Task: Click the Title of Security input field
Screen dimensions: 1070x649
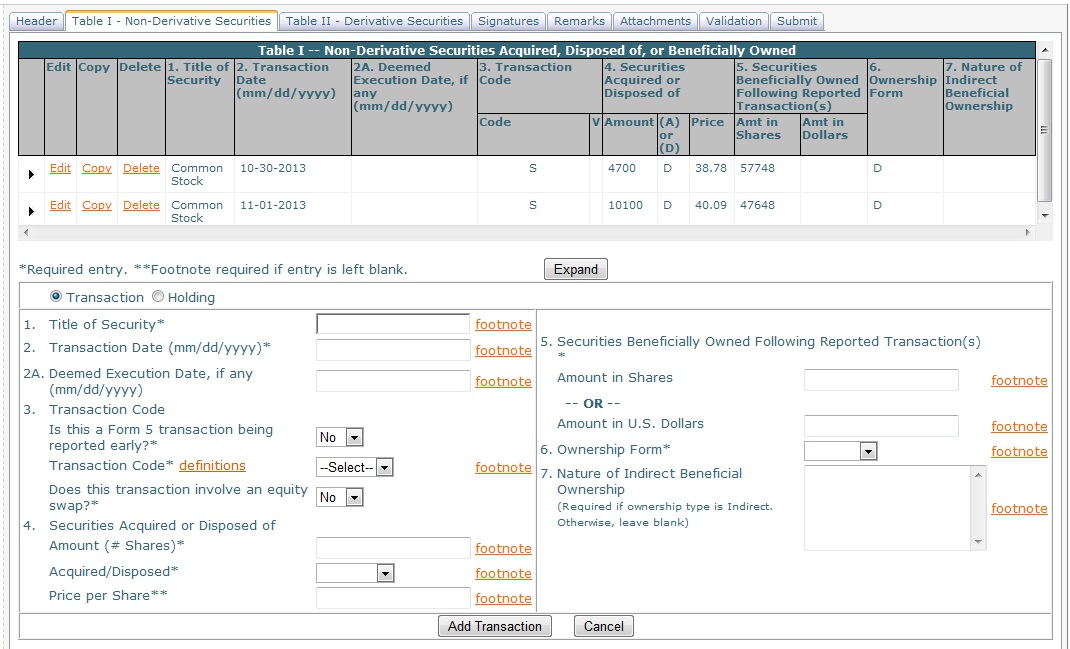Action: 392,324
